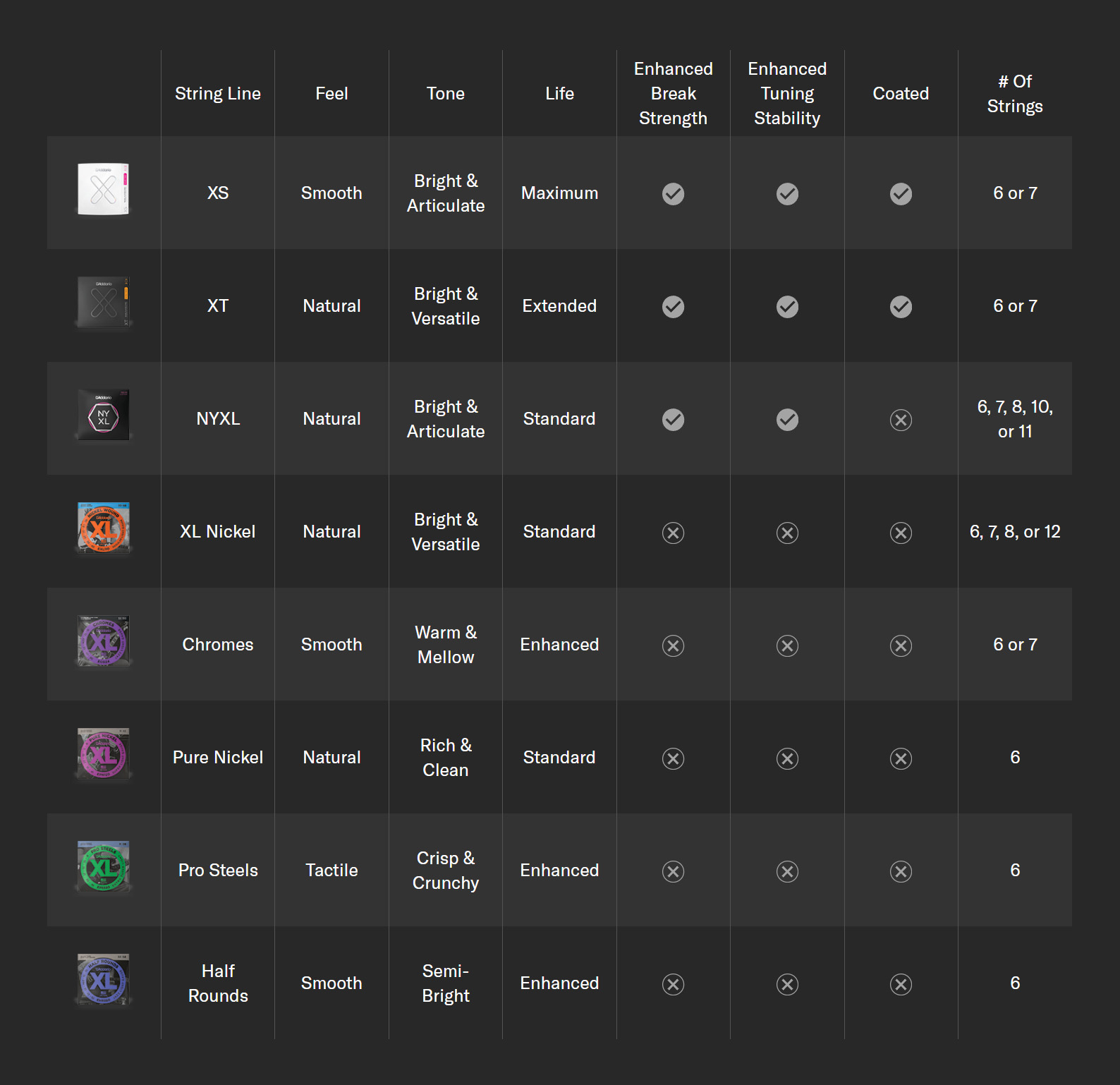Select the purple Chromes pack image

click(x=104, y=641)
